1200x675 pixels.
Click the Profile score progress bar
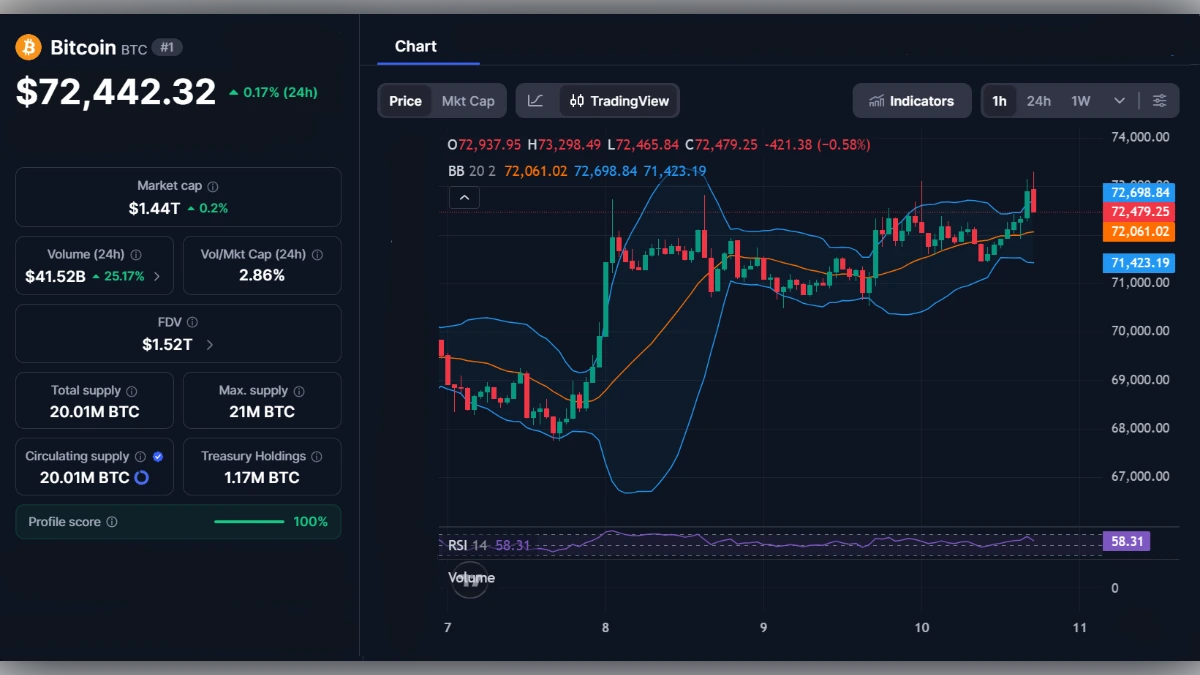(x=250, y=521)
